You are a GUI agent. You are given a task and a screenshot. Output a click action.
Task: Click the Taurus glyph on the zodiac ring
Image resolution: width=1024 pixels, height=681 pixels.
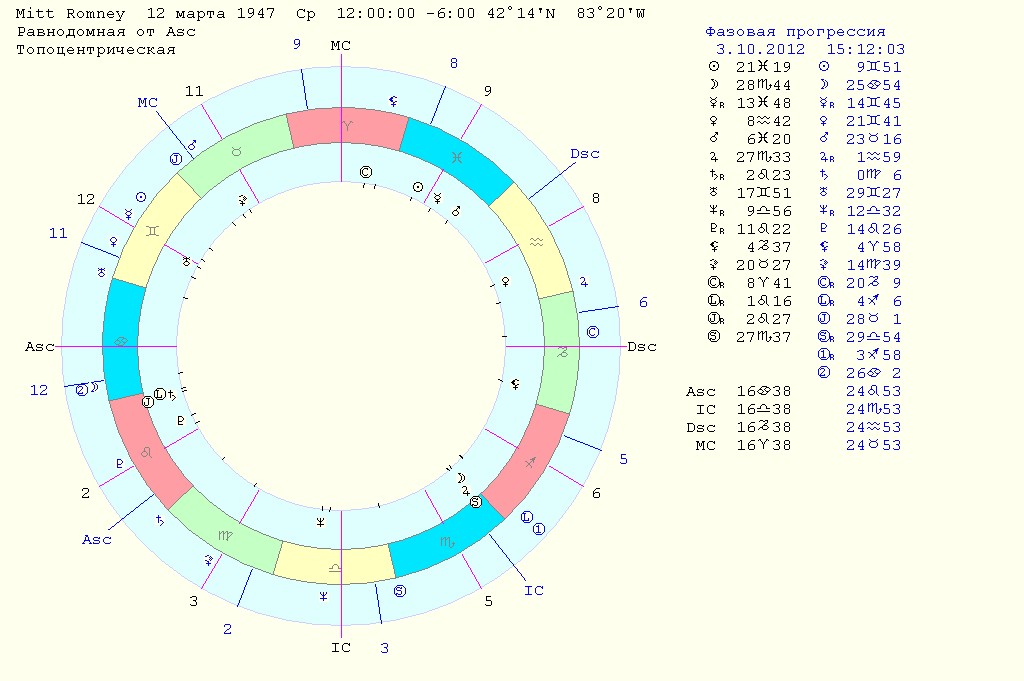pyautogui.click(x=236, y=151)
